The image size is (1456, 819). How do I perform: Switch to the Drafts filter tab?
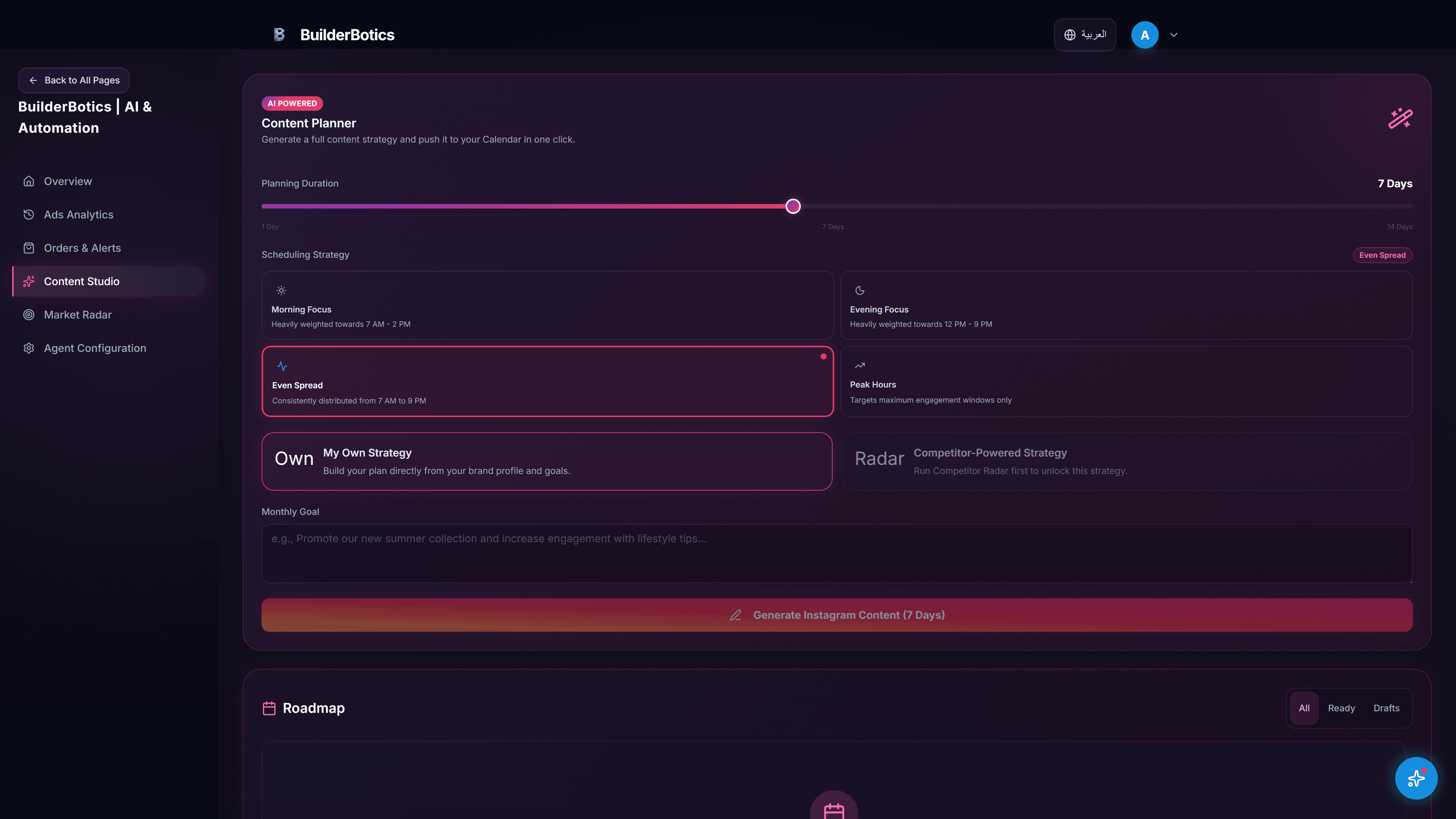[1387, 708]
